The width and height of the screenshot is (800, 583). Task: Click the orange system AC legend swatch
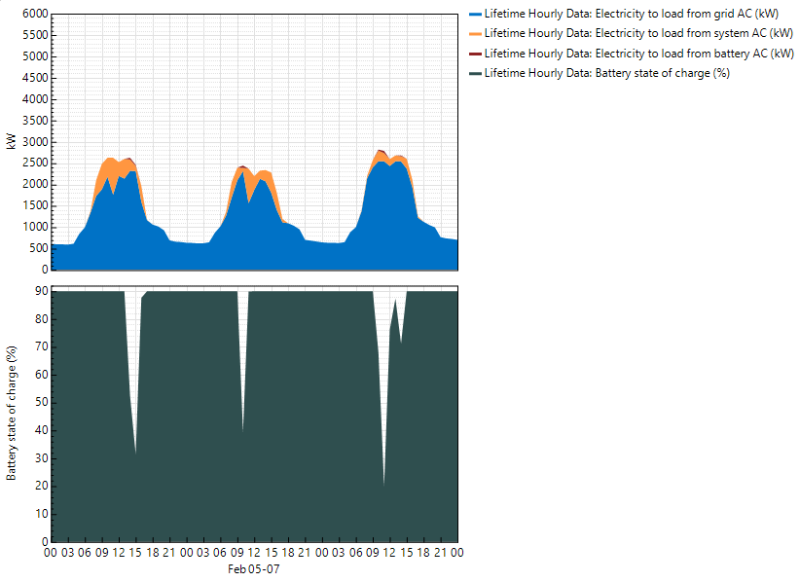pos(475,34)
